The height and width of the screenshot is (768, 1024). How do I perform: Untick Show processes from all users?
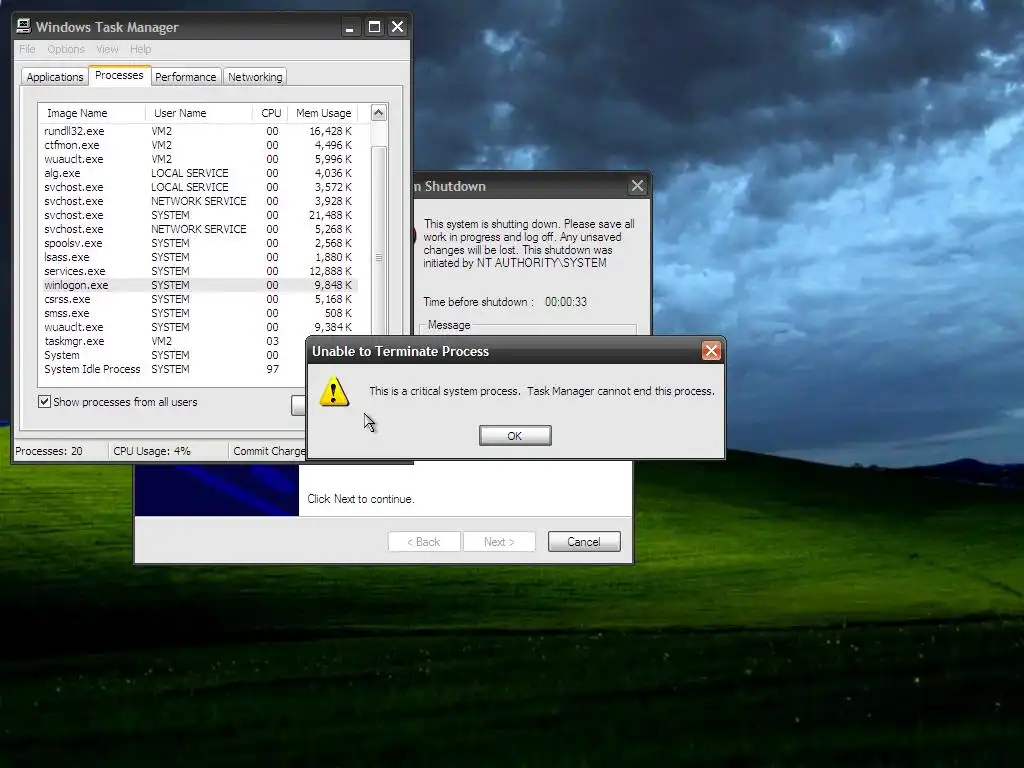44,402
